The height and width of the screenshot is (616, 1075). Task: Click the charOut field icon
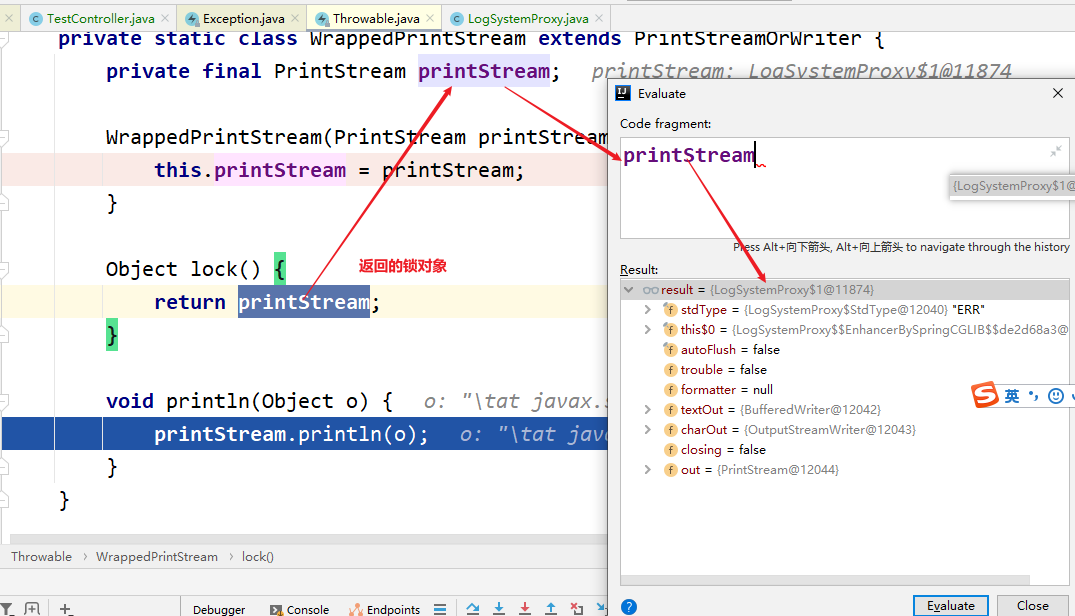click(x=670, y=430)
